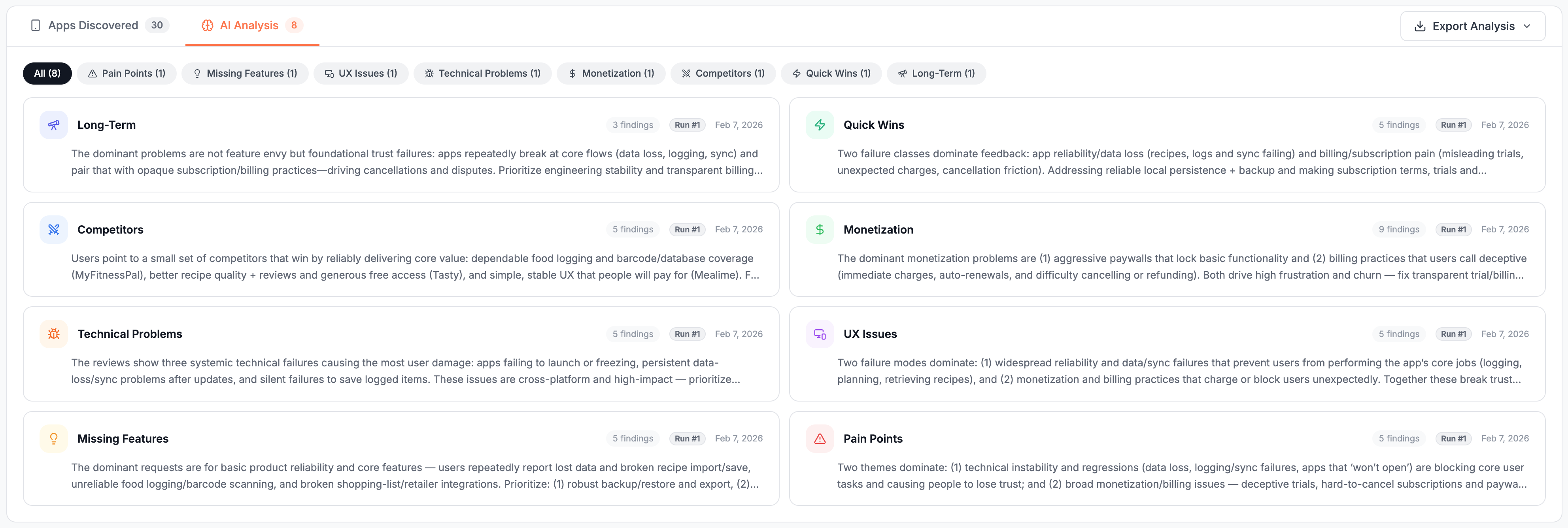The height and width of the screenshot is (528, 1568).
Task: Toggle the Technical Problems (1) filter
Action: tap(482, 73)
